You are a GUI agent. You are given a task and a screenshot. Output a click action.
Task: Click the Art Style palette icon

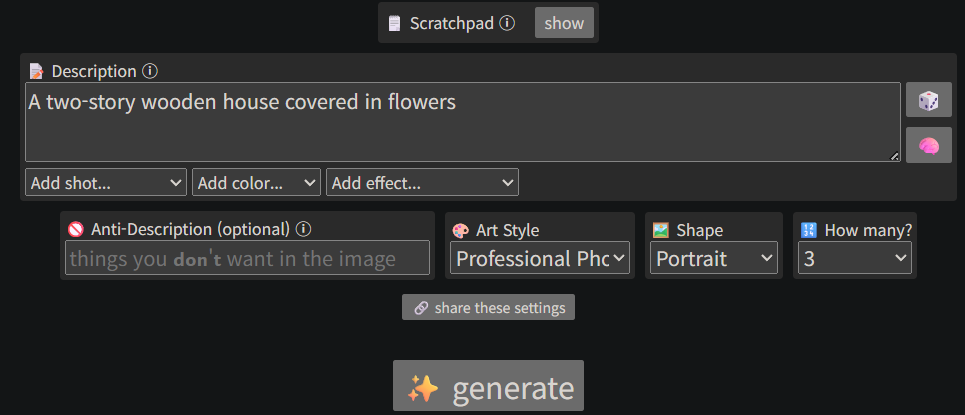[x=460, y=230]
